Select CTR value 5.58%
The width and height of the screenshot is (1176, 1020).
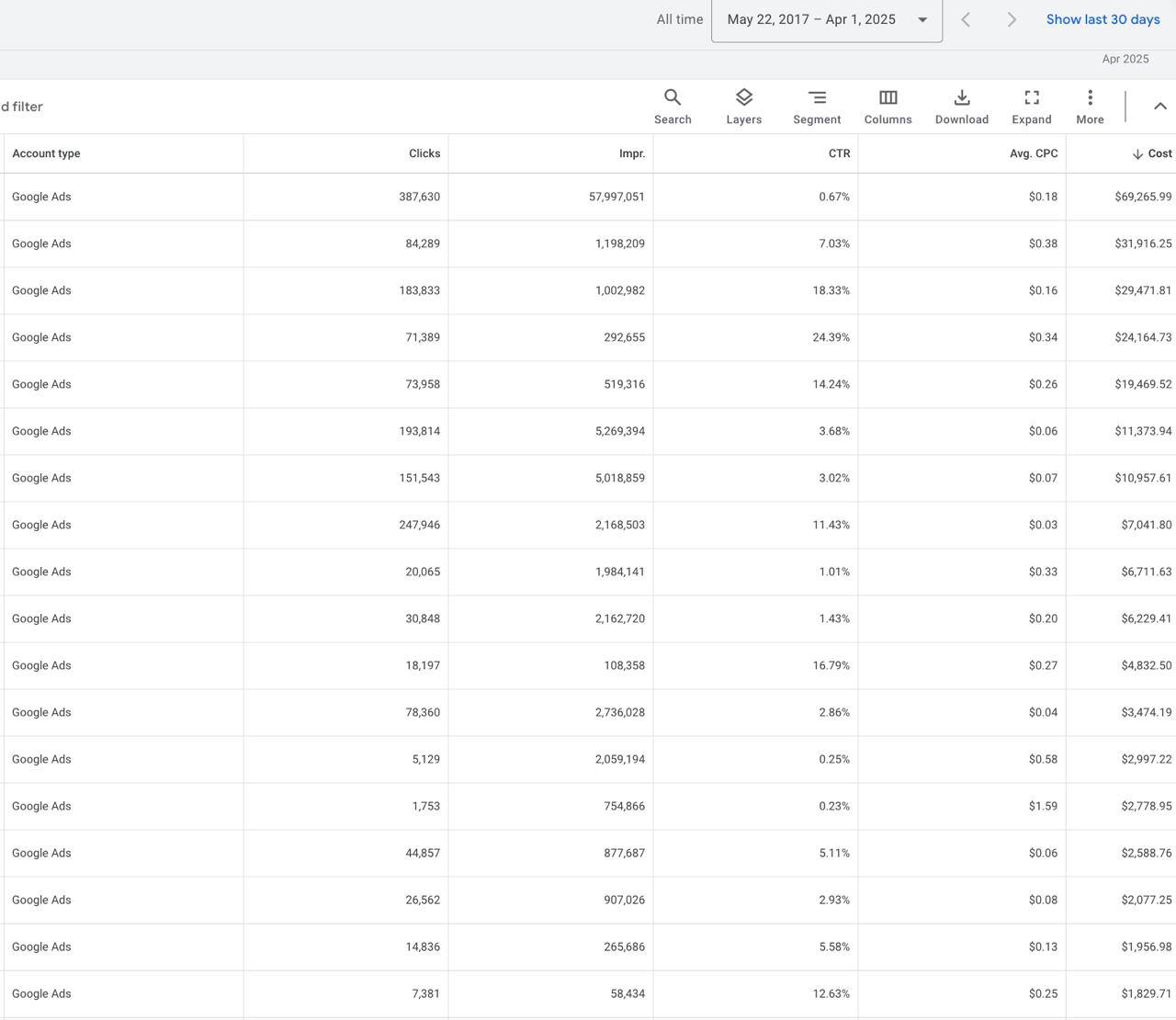[x=834, y=946]
